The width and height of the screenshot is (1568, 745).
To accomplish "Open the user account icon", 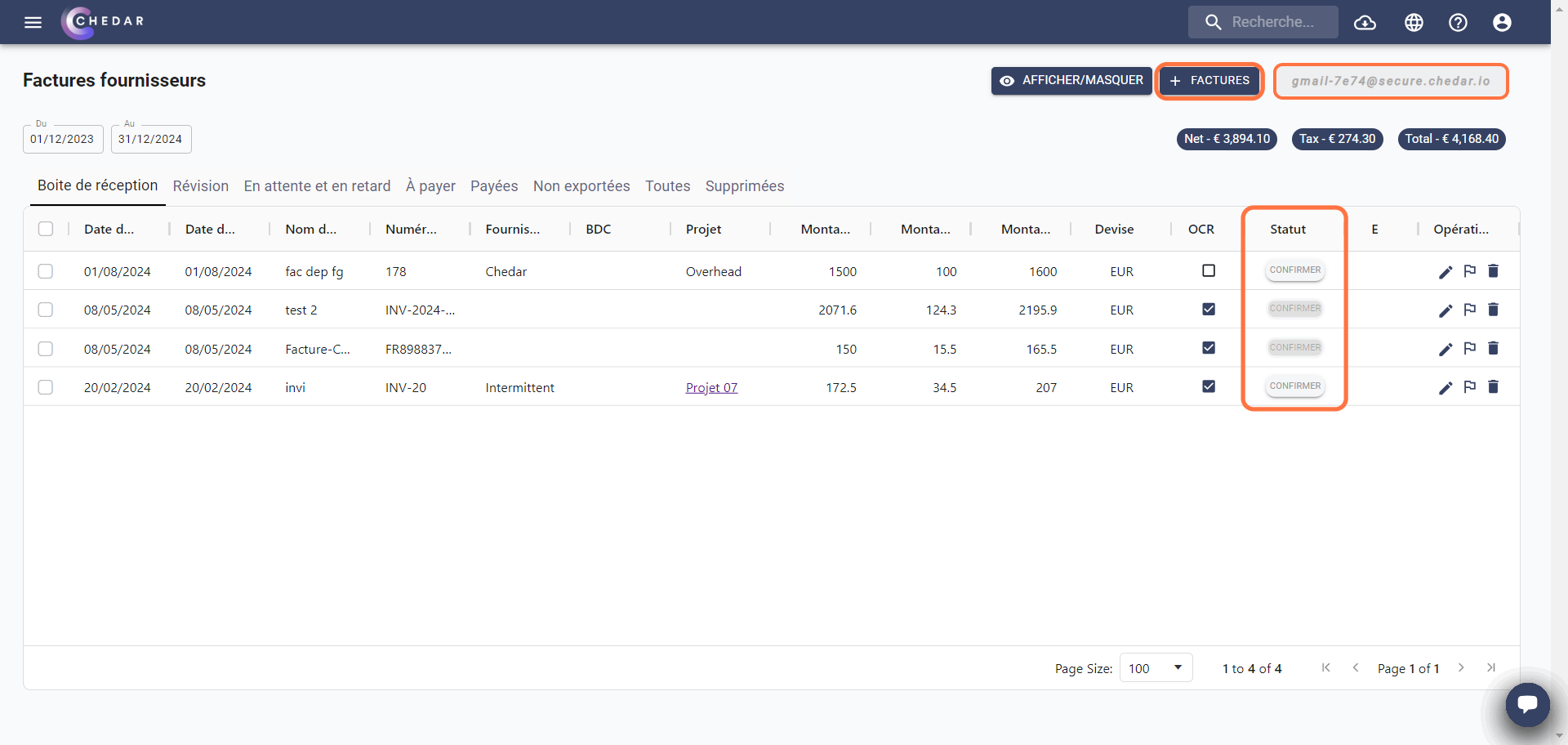I will [1502, 23].
